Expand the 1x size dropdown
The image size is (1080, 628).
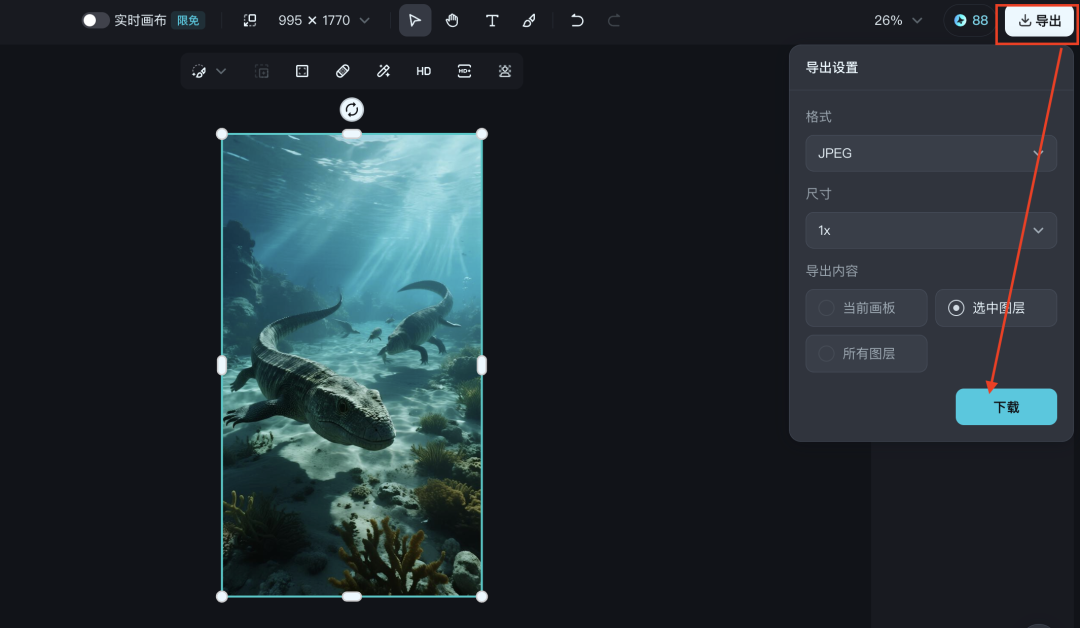[x=930, y=230]
